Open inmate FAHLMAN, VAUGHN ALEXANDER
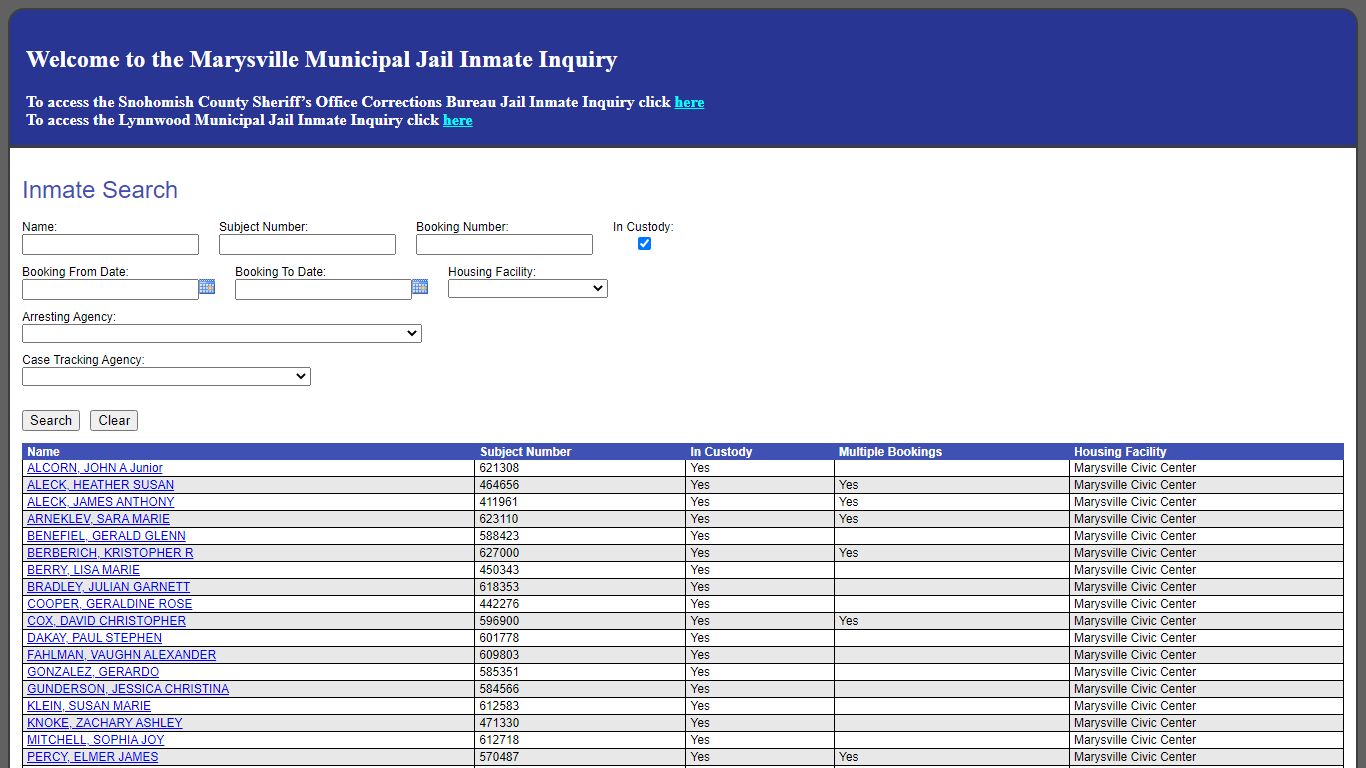Viewport: 1366px width, 768px height. click(121, 655)
